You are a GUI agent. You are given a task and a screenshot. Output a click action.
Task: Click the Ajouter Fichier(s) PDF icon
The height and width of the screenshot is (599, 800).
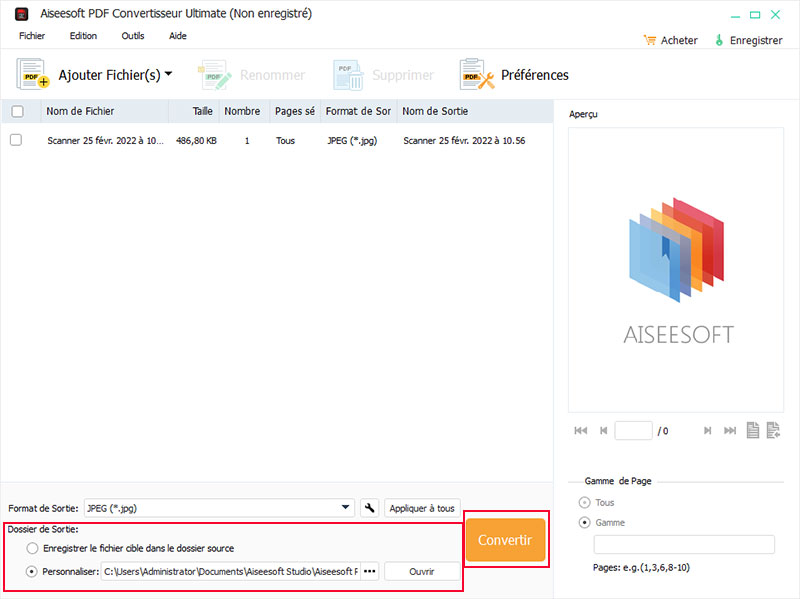(x=33, y=74)
